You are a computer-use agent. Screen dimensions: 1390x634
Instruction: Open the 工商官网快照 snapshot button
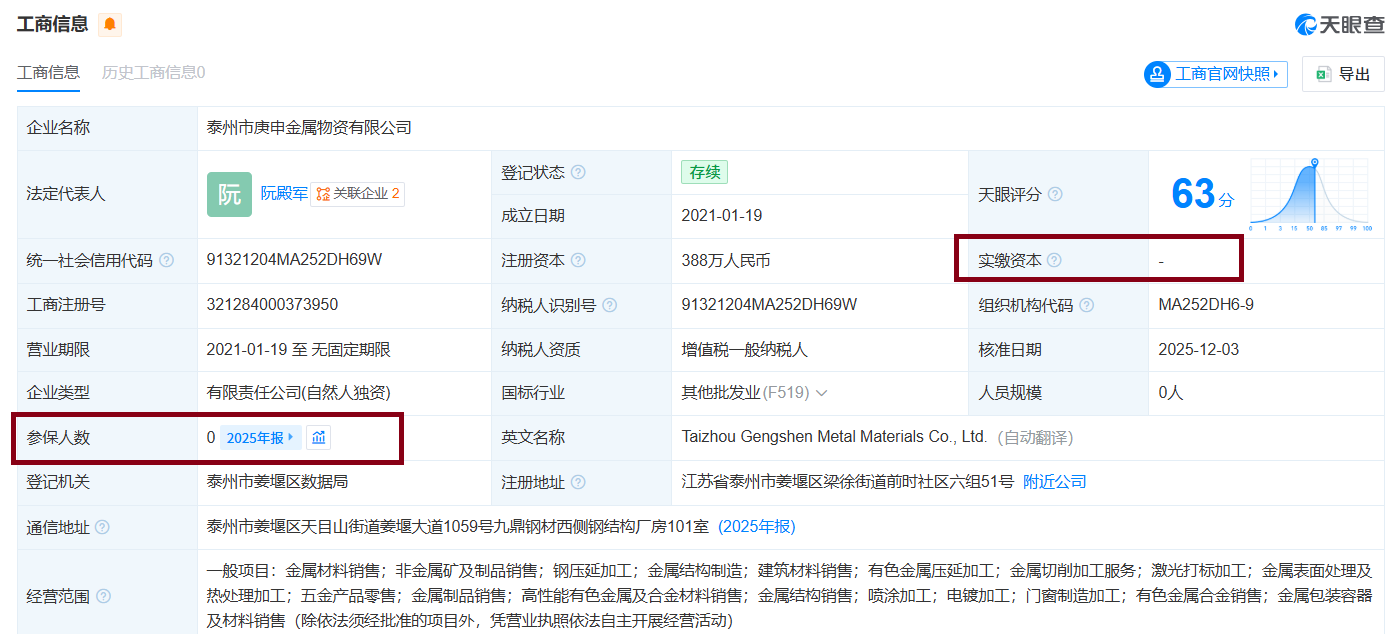click(1216, 74)
